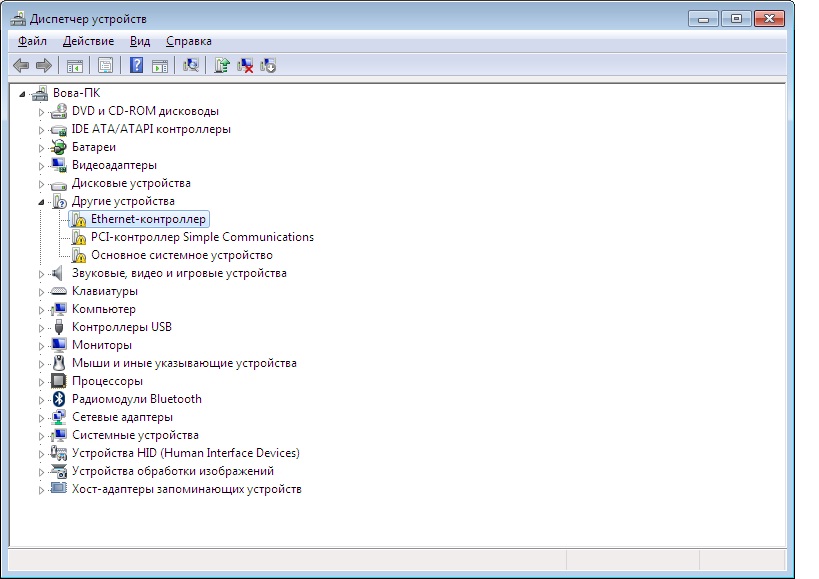This screenshot has width=819, height=579.
Task: Open Properties toolbar icon
Action: click(x=105, y=65)
